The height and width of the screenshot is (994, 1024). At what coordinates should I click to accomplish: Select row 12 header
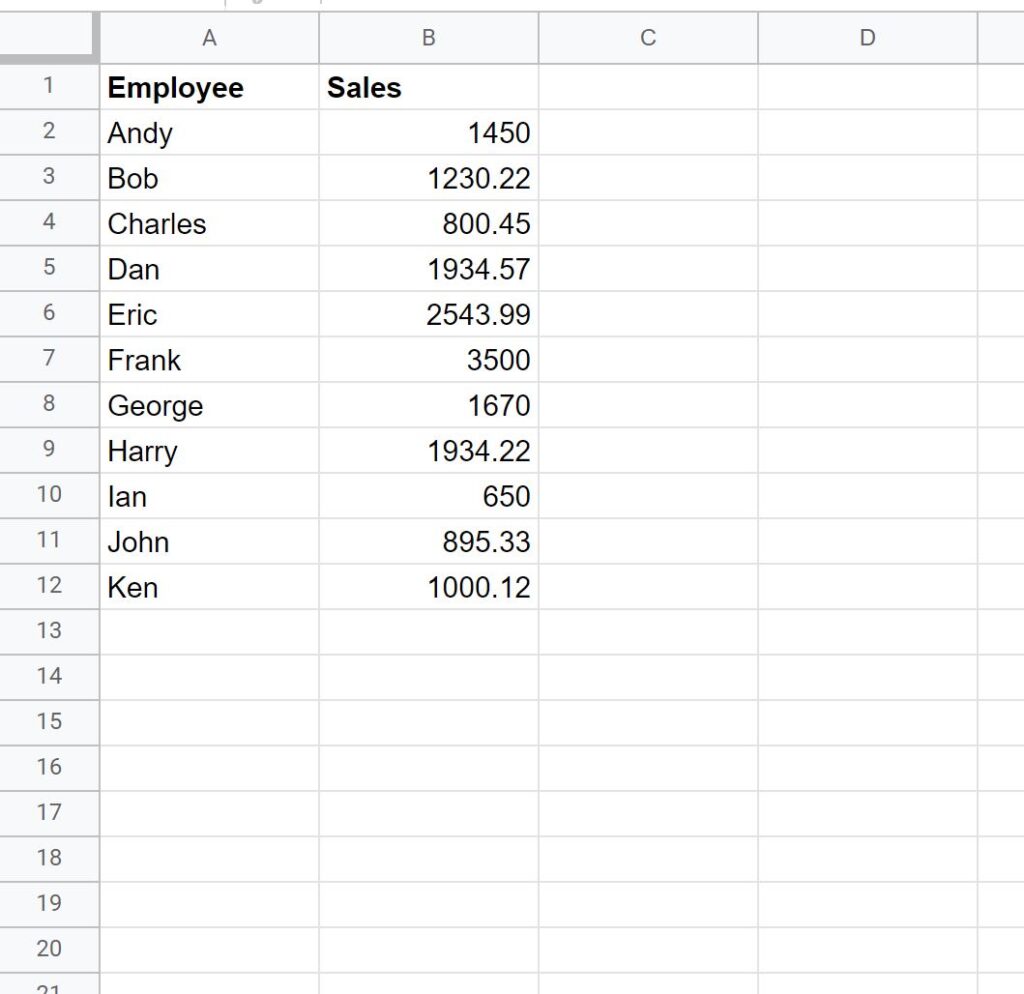pos(49,587)
